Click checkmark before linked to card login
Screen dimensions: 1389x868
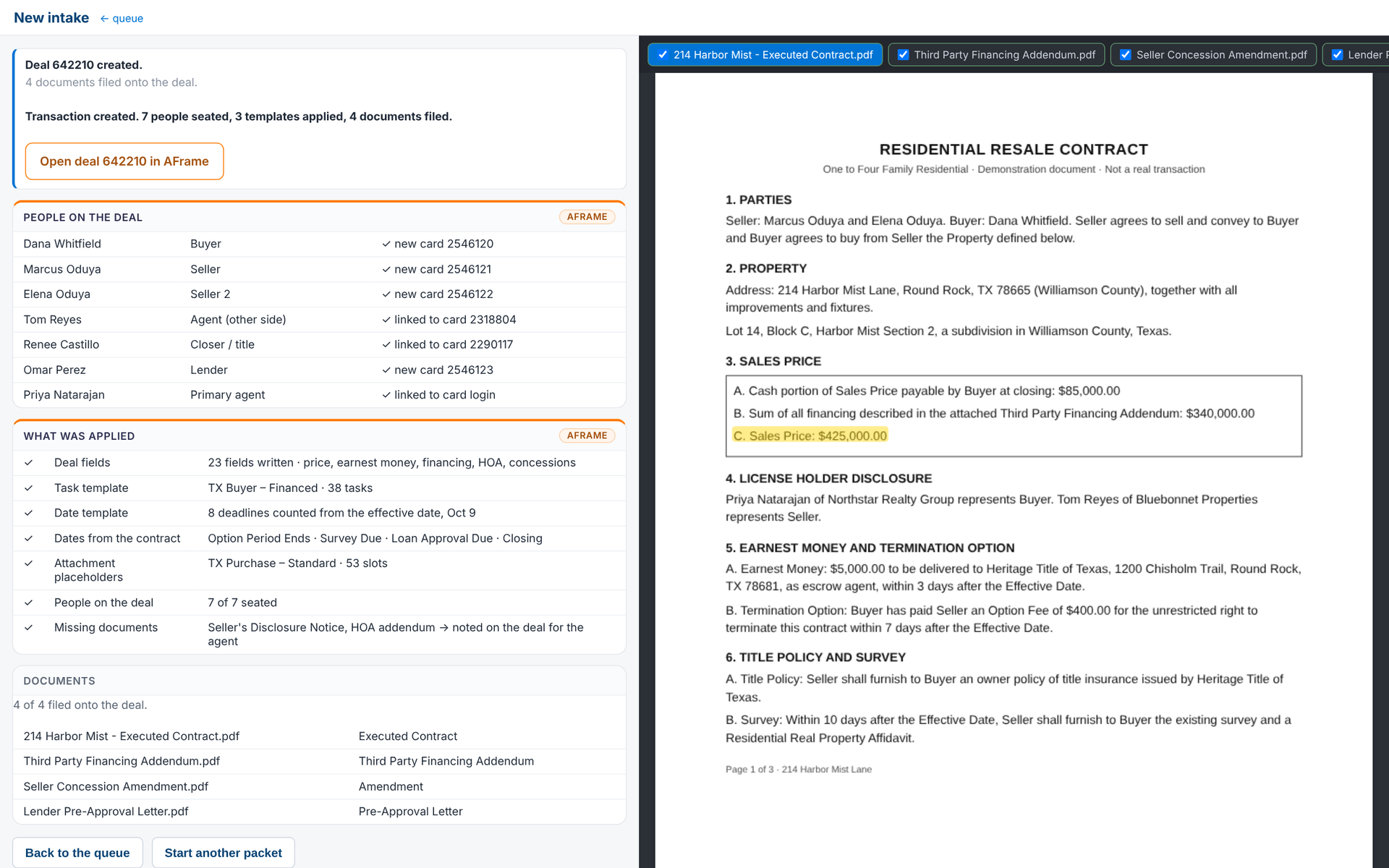pos(386,395)
